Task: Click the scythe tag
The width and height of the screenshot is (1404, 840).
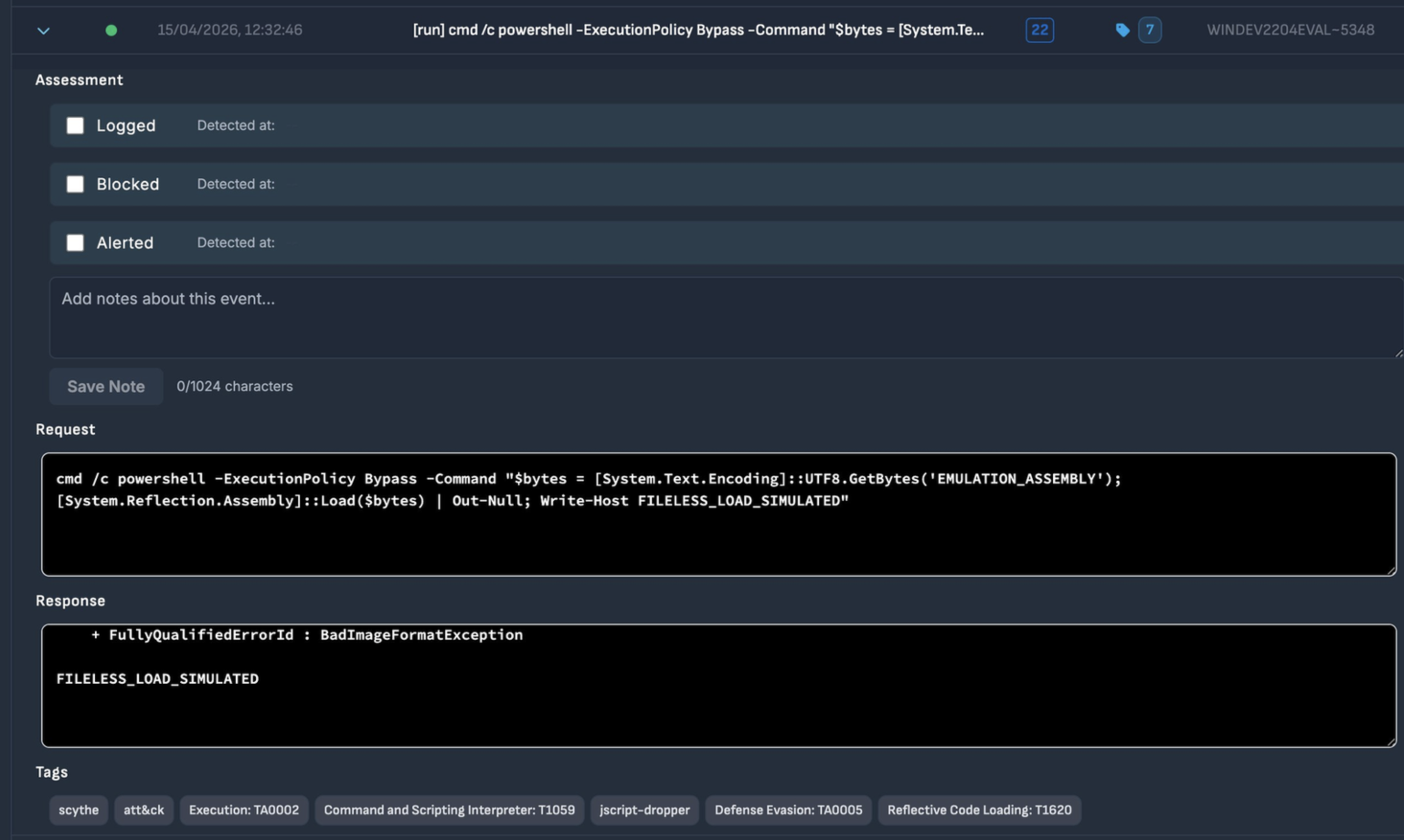Action: click(79, 810)
